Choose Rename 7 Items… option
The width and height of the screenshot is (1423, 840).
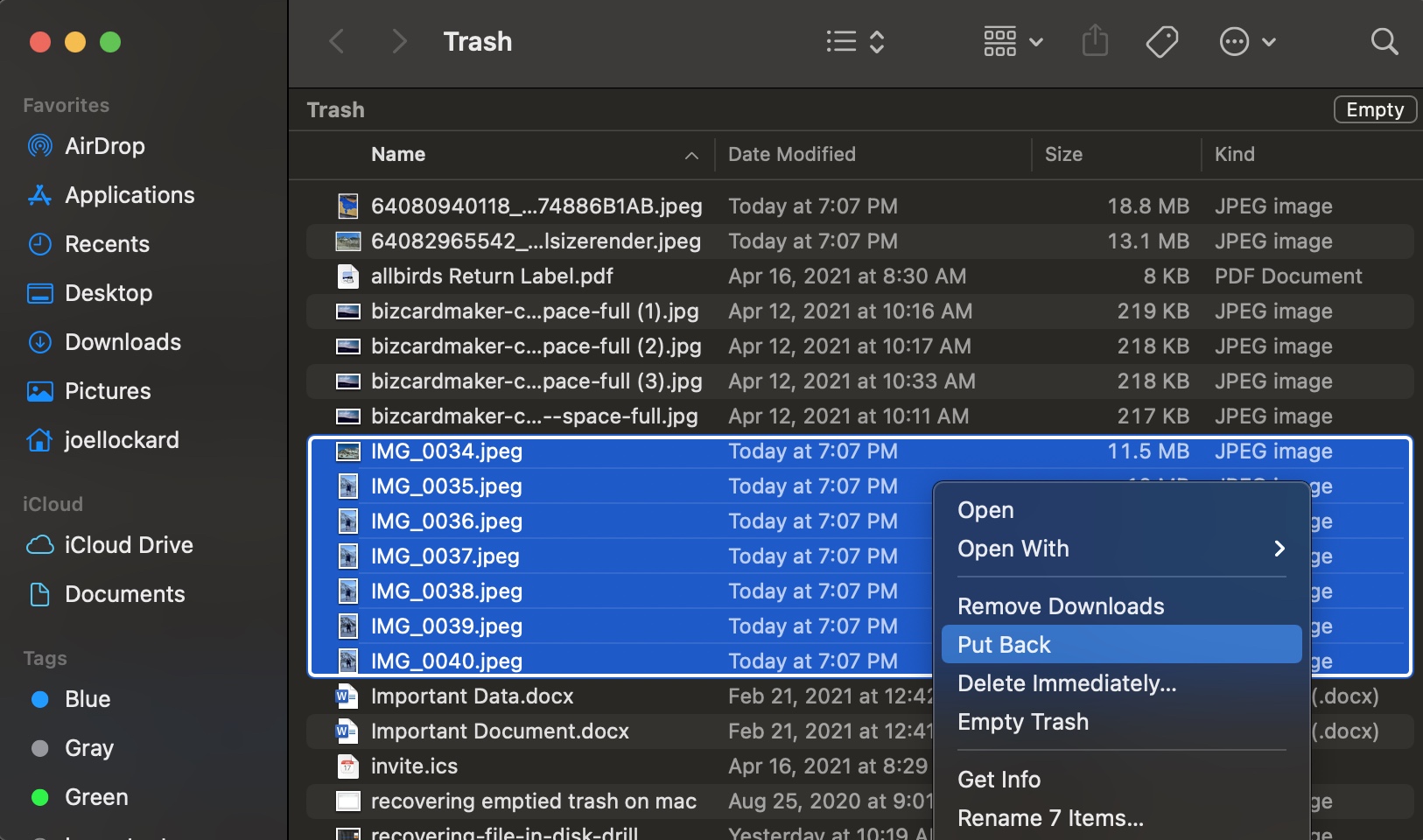(x=1121, y=818)
